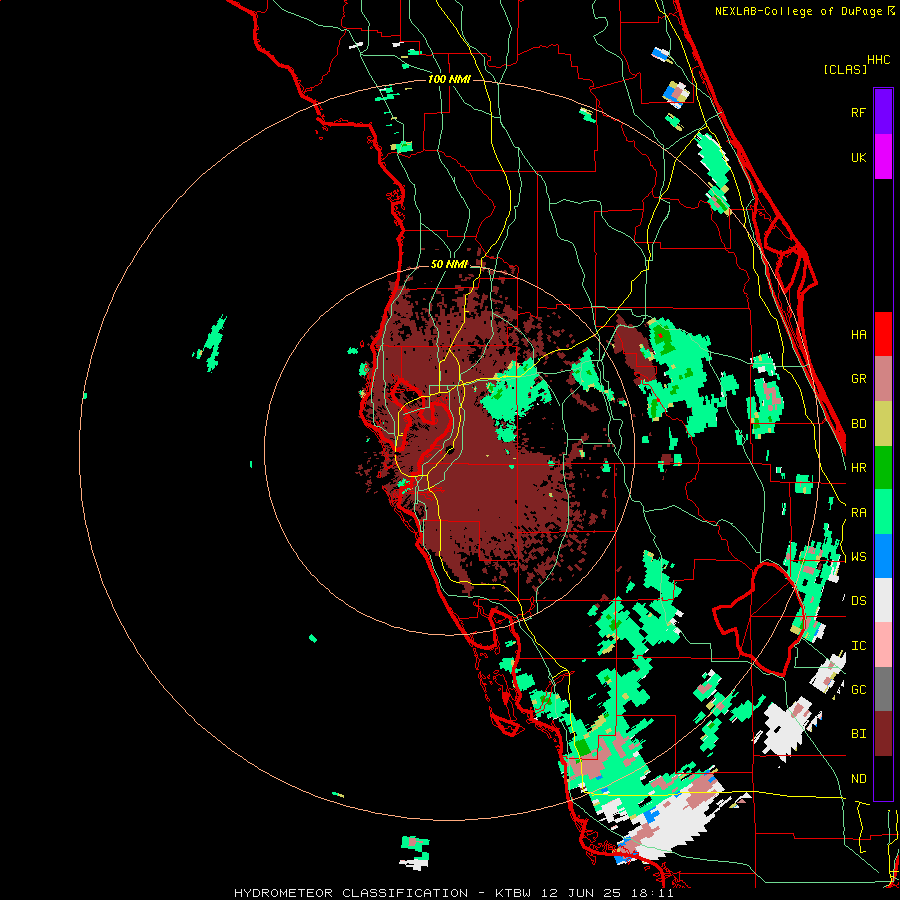Click the RF legend label
Viewport: 900px width, 900px height.
pyautogui.click(x=858, y=112)
